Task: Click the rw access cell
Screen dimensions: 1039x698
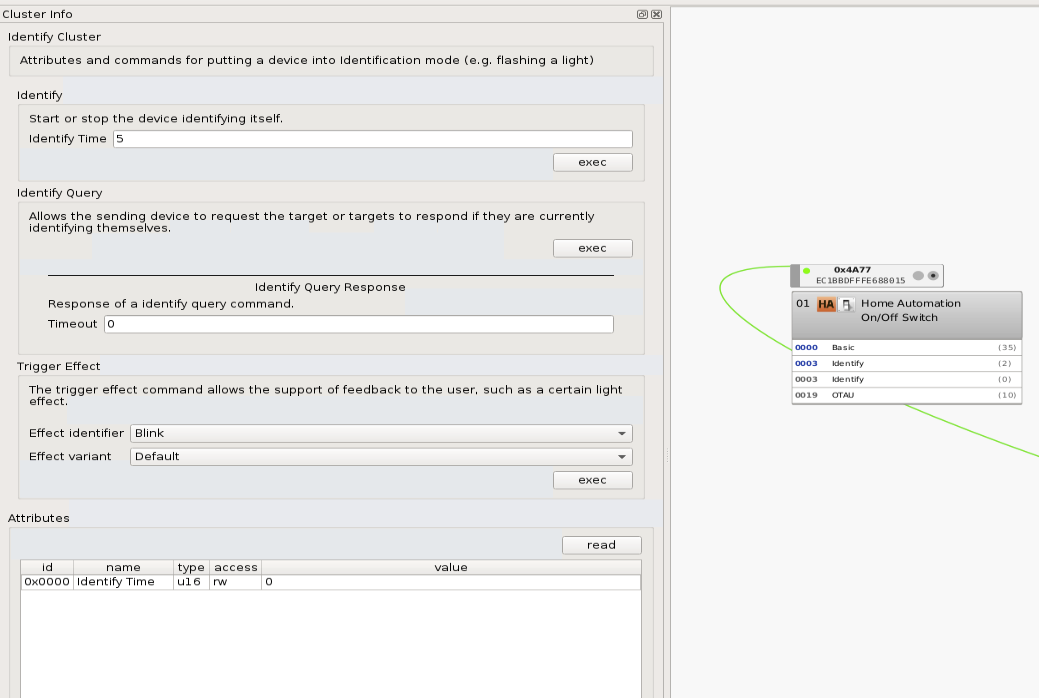Action: click(x=235, y=582)
